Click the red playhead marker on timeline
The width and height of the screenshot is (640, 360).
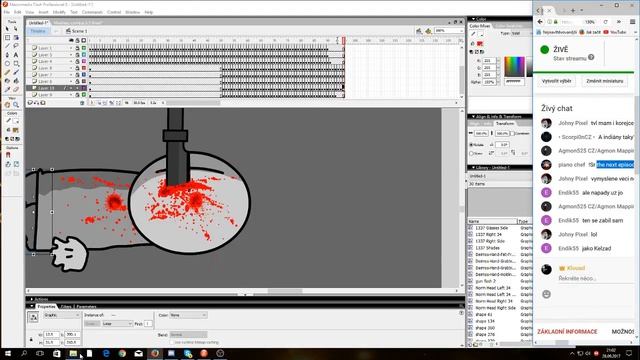[x=344, y=40]
